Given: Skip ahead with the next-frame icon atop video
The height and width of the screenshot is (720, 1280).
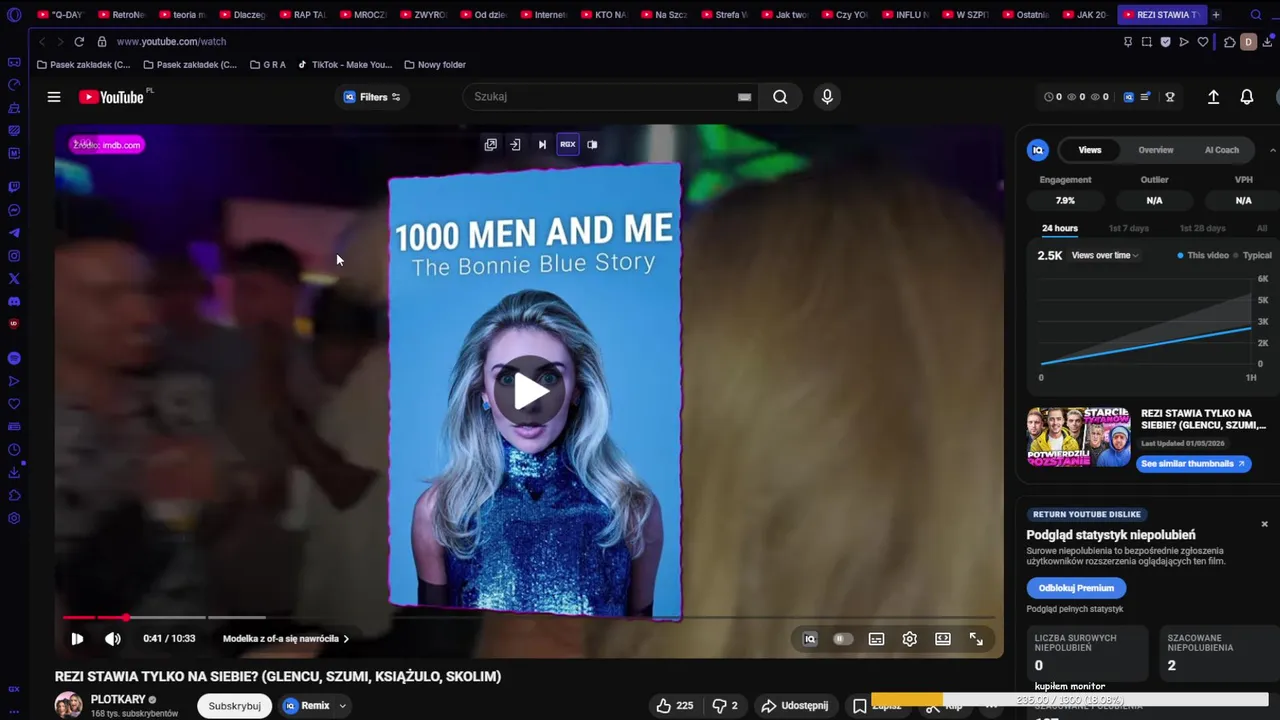Looking at the screenshot, I should coord(542,145).
